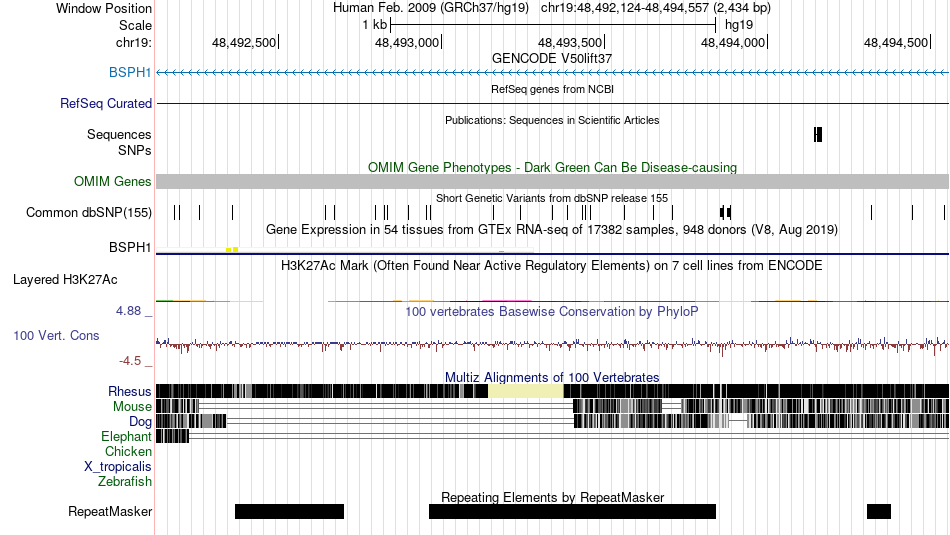Click OMIM Gene Phenotypes track title

(552, 168)
